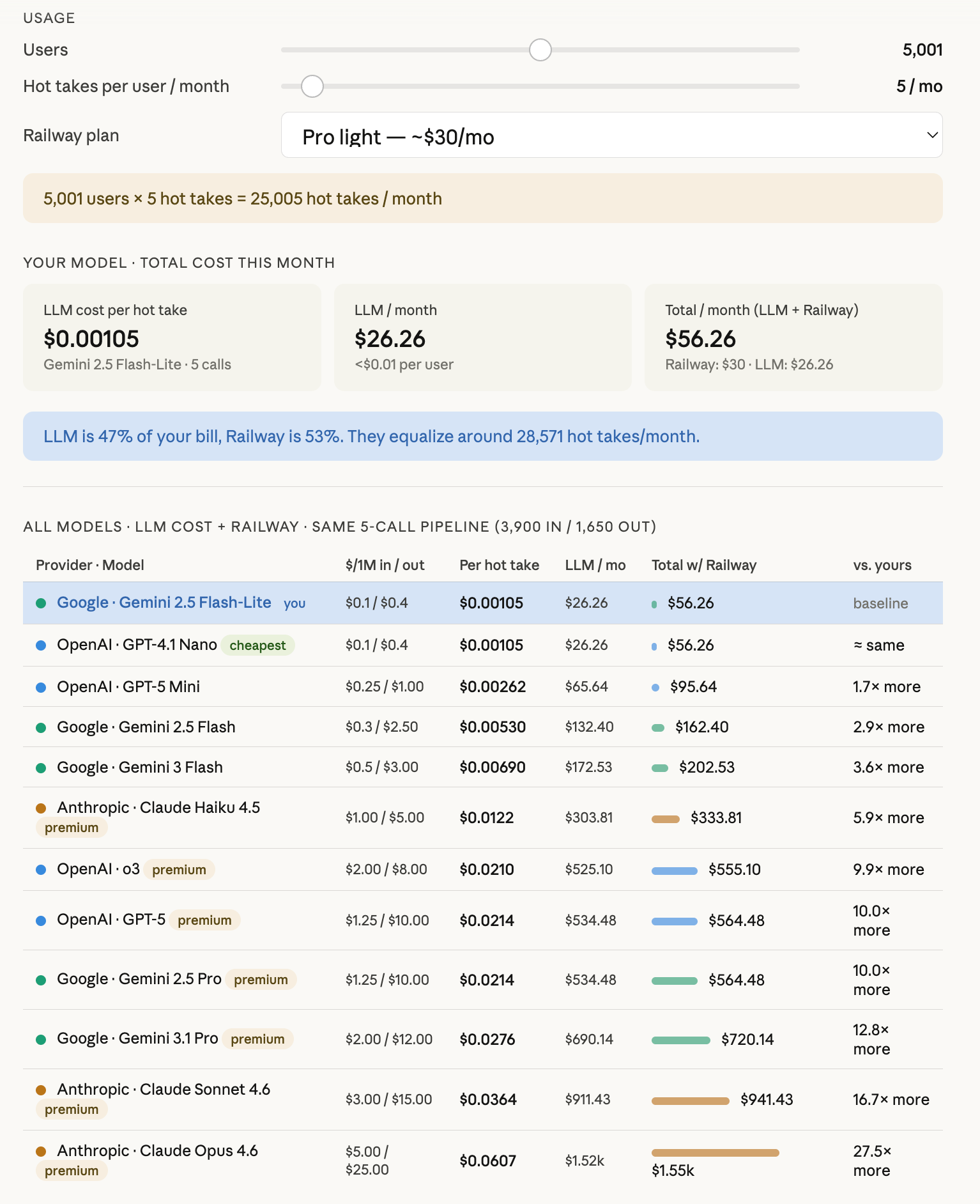Screen dimensions: 980x1204
Task: Click the 'Per hot take' column header
Action: tap(500, 565)
